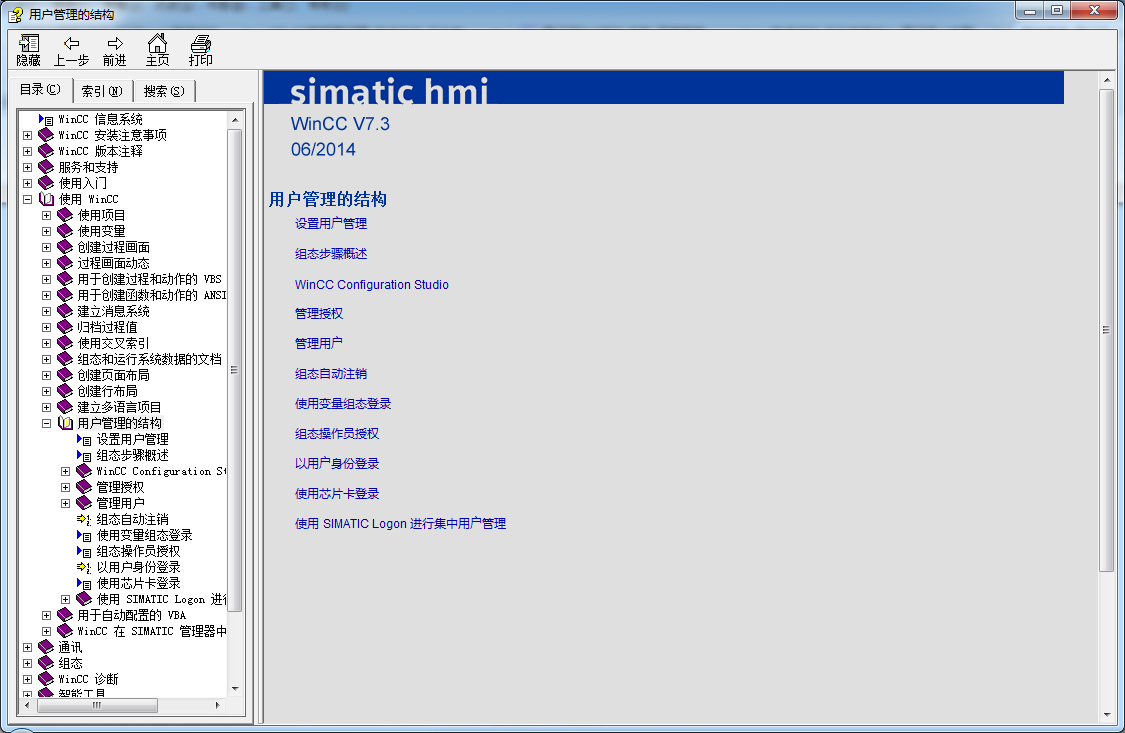Expand the 使用 SIMATIC Logon tree node
This screenshot has height=733, width=1125.
point(65,599)
